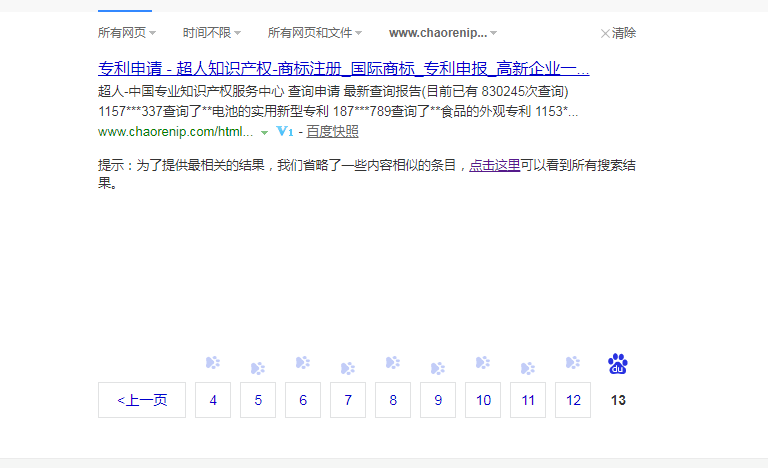Open the 时间不限 time filter dropdown

click(212, 33)
